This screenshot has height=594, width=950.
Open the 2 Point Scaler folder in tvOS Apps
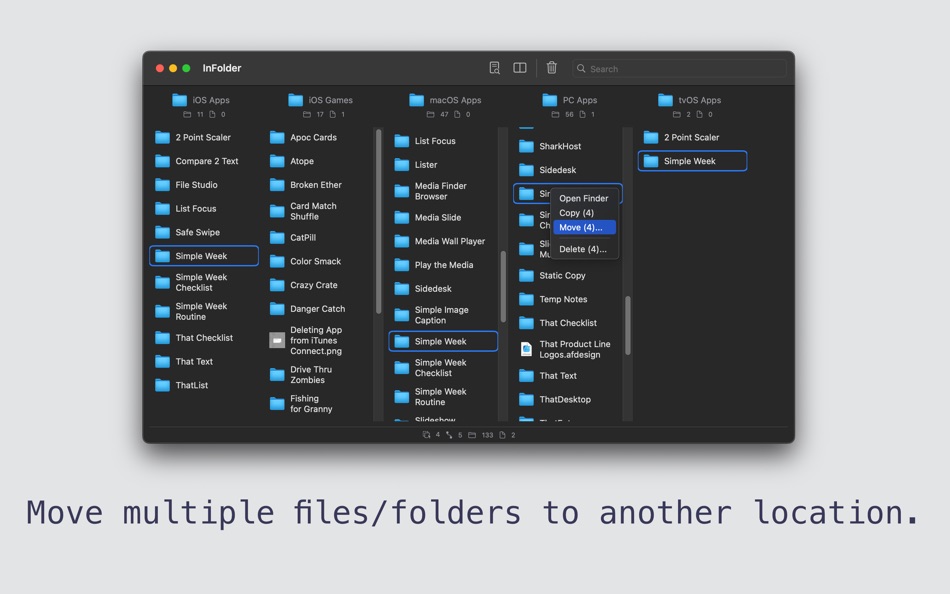(692, 137)
